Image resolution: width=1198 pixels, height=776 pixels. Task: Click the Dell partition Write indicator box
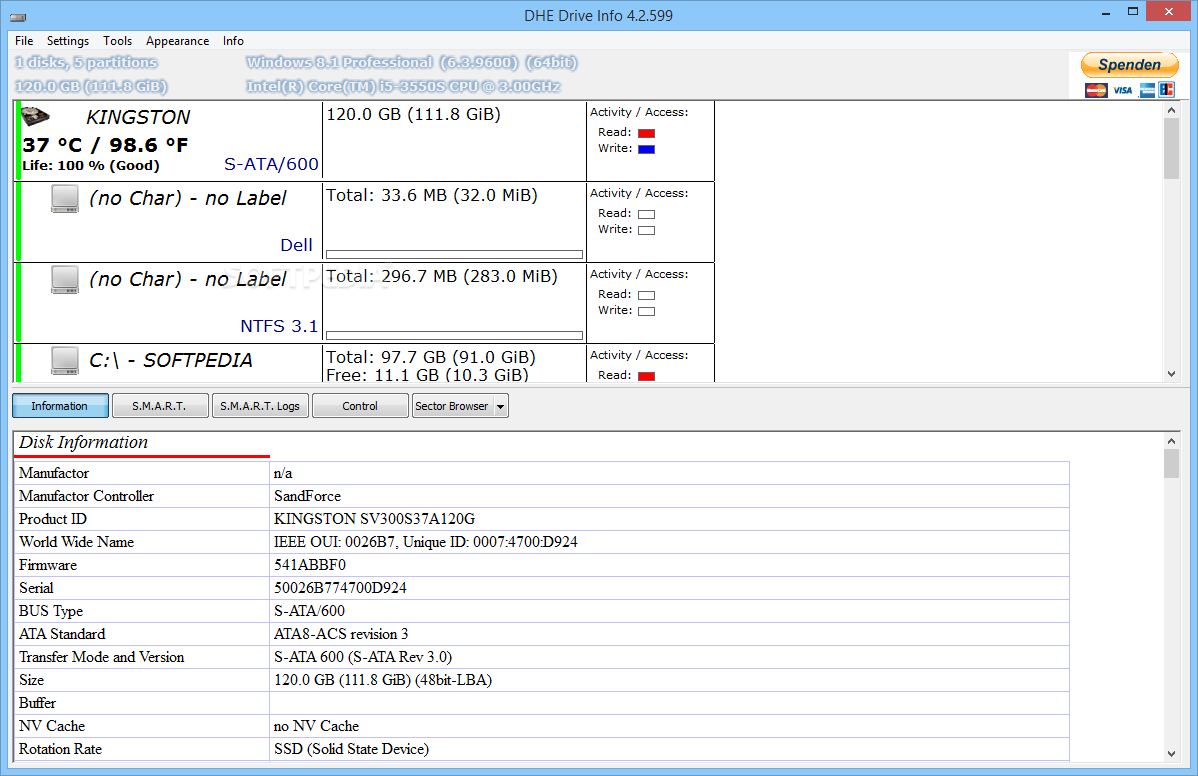tap(646, 231)
